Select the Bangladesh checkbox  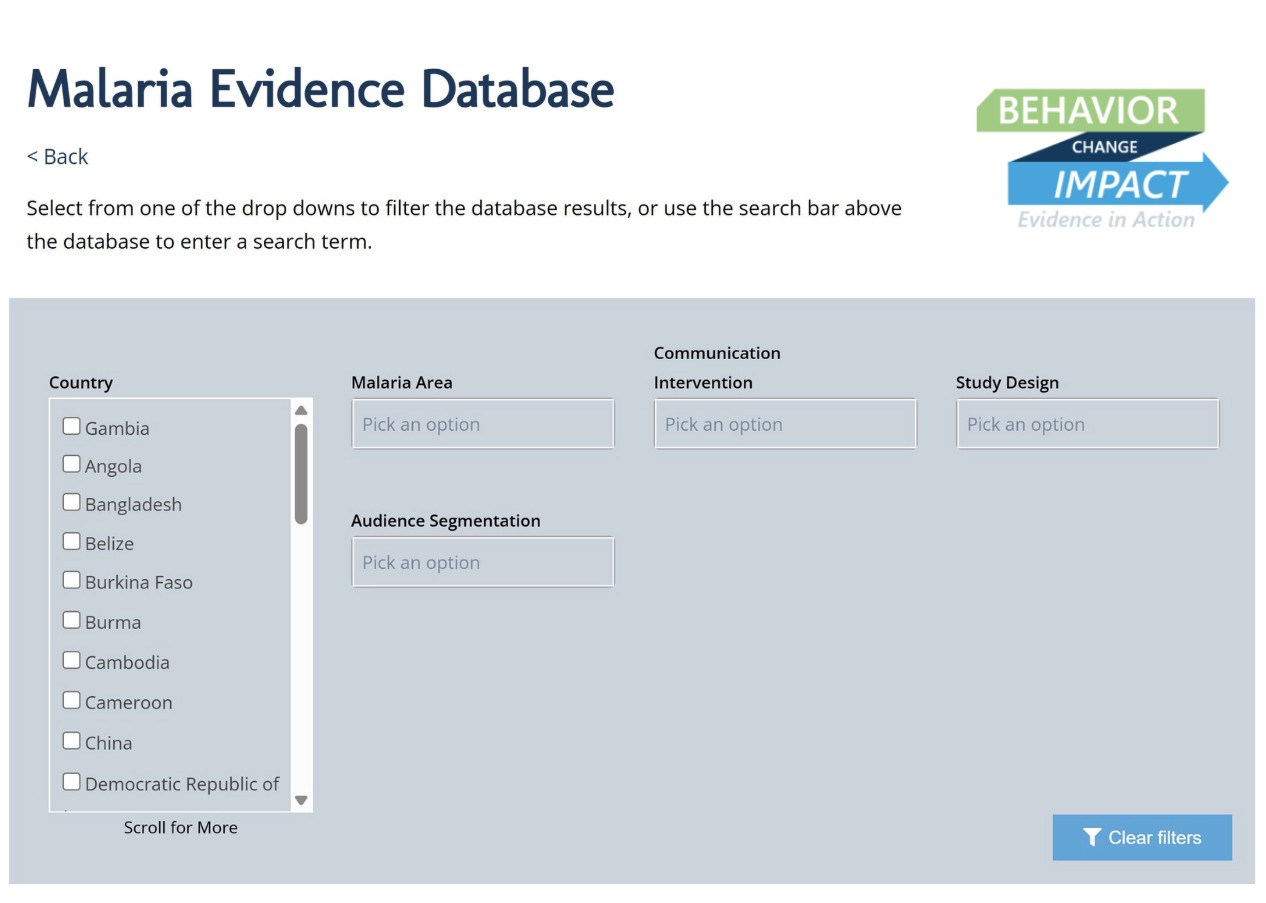(72, 503)
